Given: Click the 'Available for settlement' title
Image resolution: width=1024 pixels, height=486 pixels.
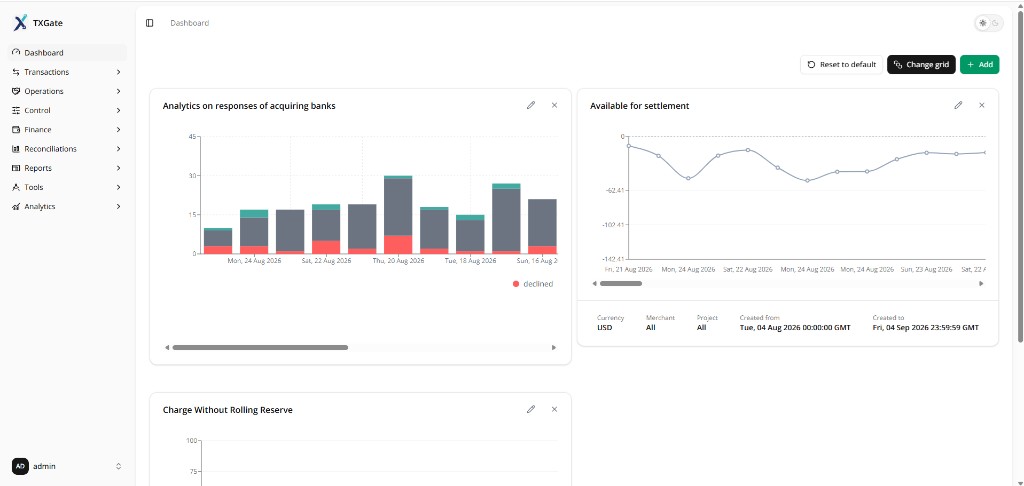Looking at the screenshot, I should [639, 106].
